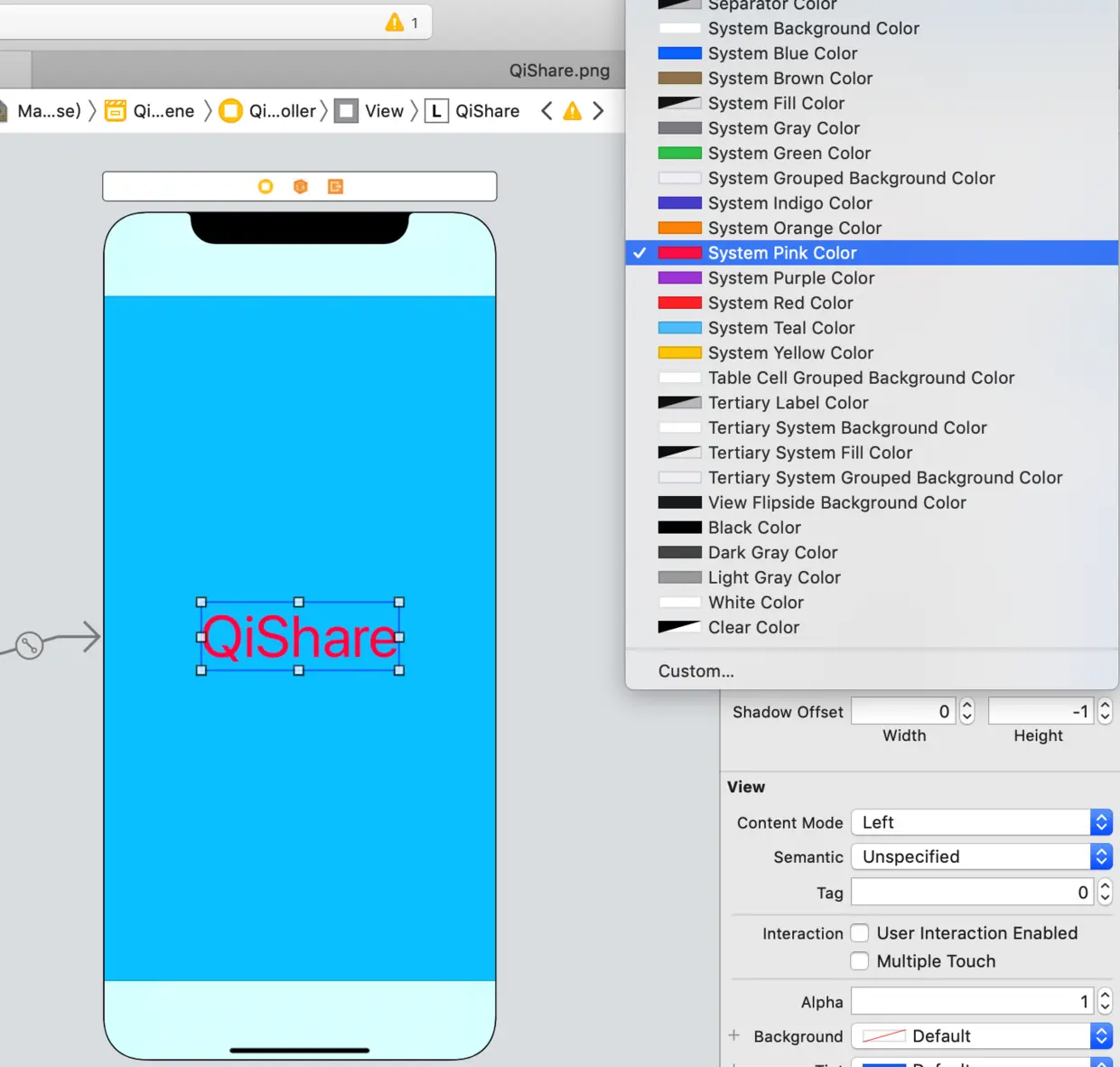Open the QiShare label breadcrumb
Screen dimensions: 1120x1067
[x=472, y=111]
